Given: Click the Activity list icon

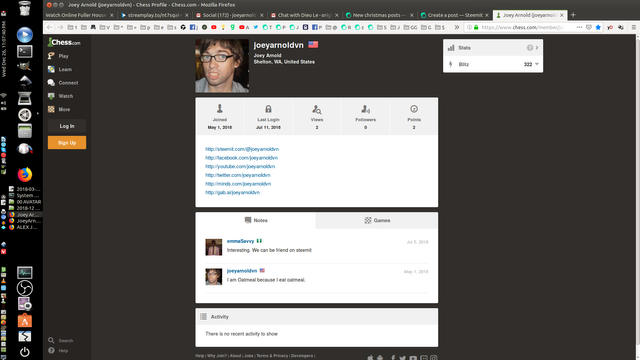Looking at the screenshot, I should click(x=203, y=317).
